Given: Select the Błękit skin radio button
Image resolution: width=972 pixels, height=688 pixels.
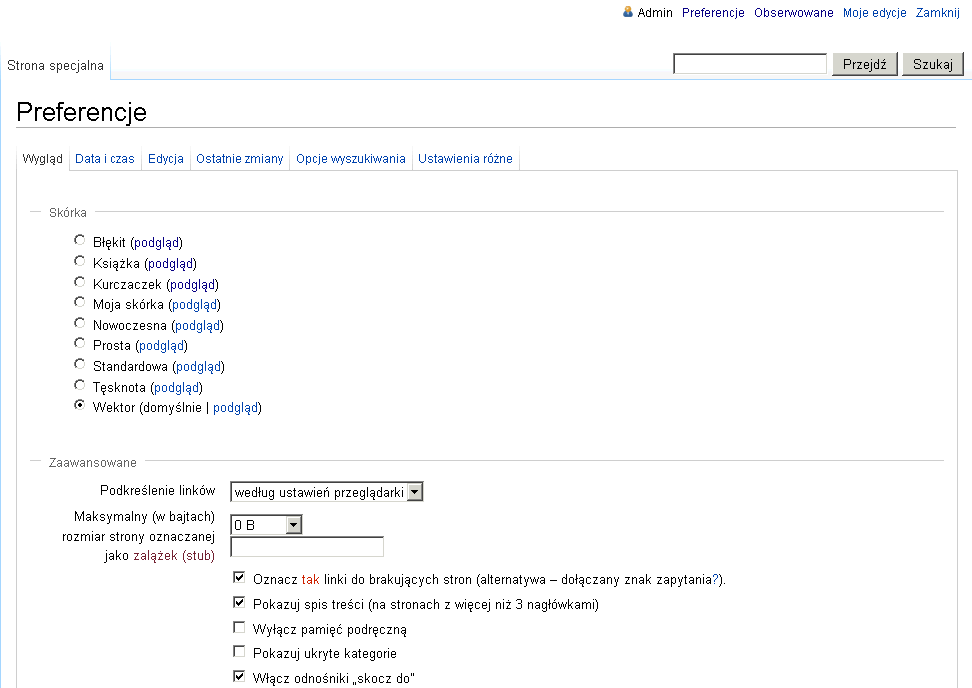Looking at the screenshot, I should point(80,241).
